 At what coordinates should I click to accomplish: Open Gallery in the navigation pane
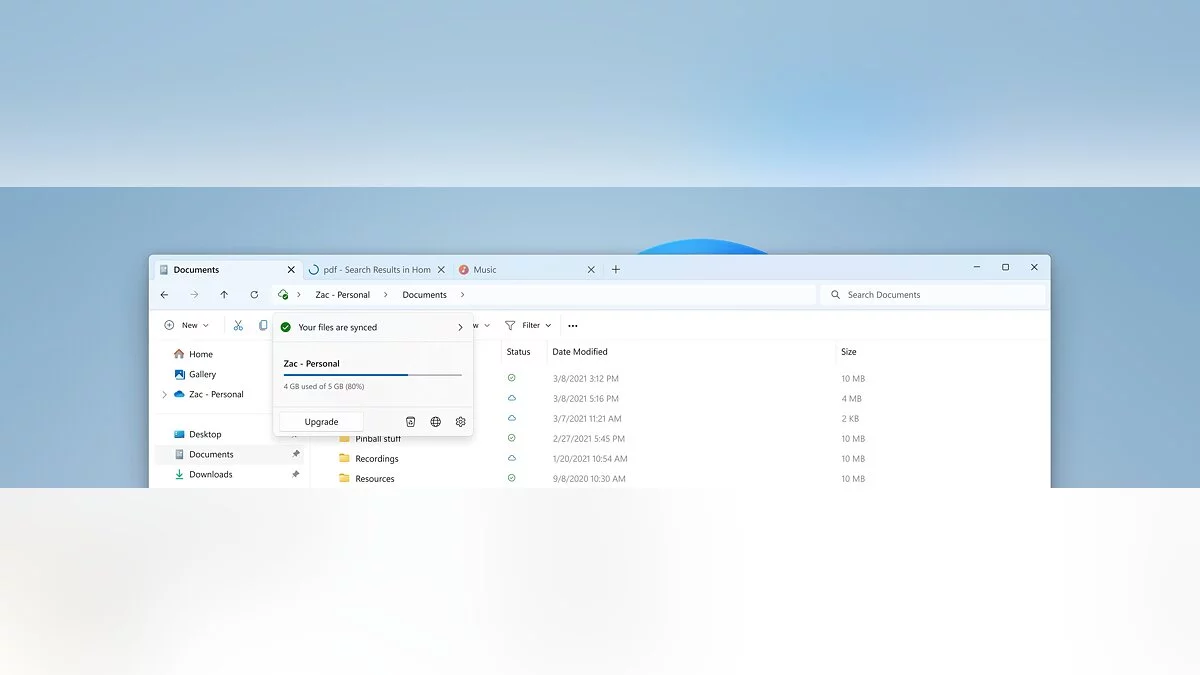[203, 374]
